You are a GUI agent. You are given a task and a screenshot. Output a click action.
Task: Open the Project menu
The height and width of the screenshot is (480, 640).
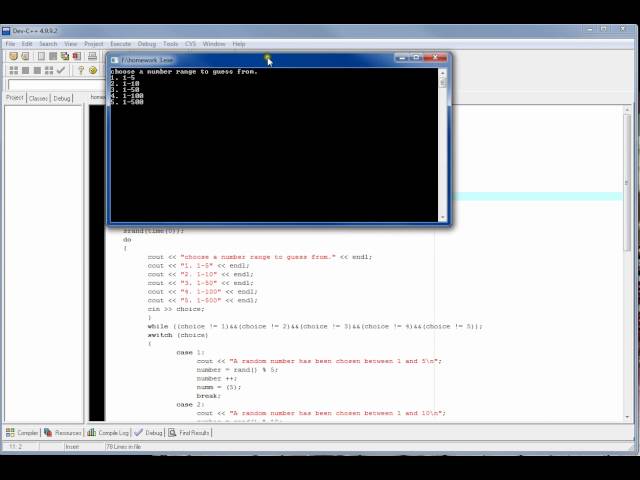coord(93,44)
